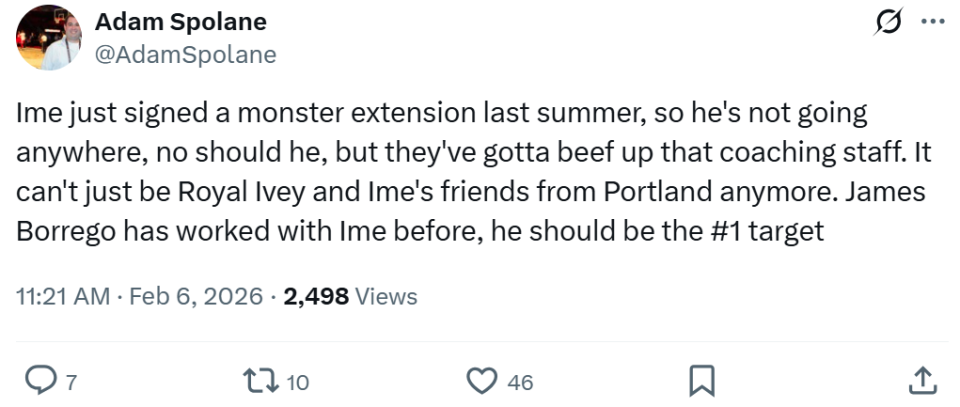Click the Feb 6, 2026 date
The width and height of the screenshot is (960, 407).
click(x=196, y=297)
